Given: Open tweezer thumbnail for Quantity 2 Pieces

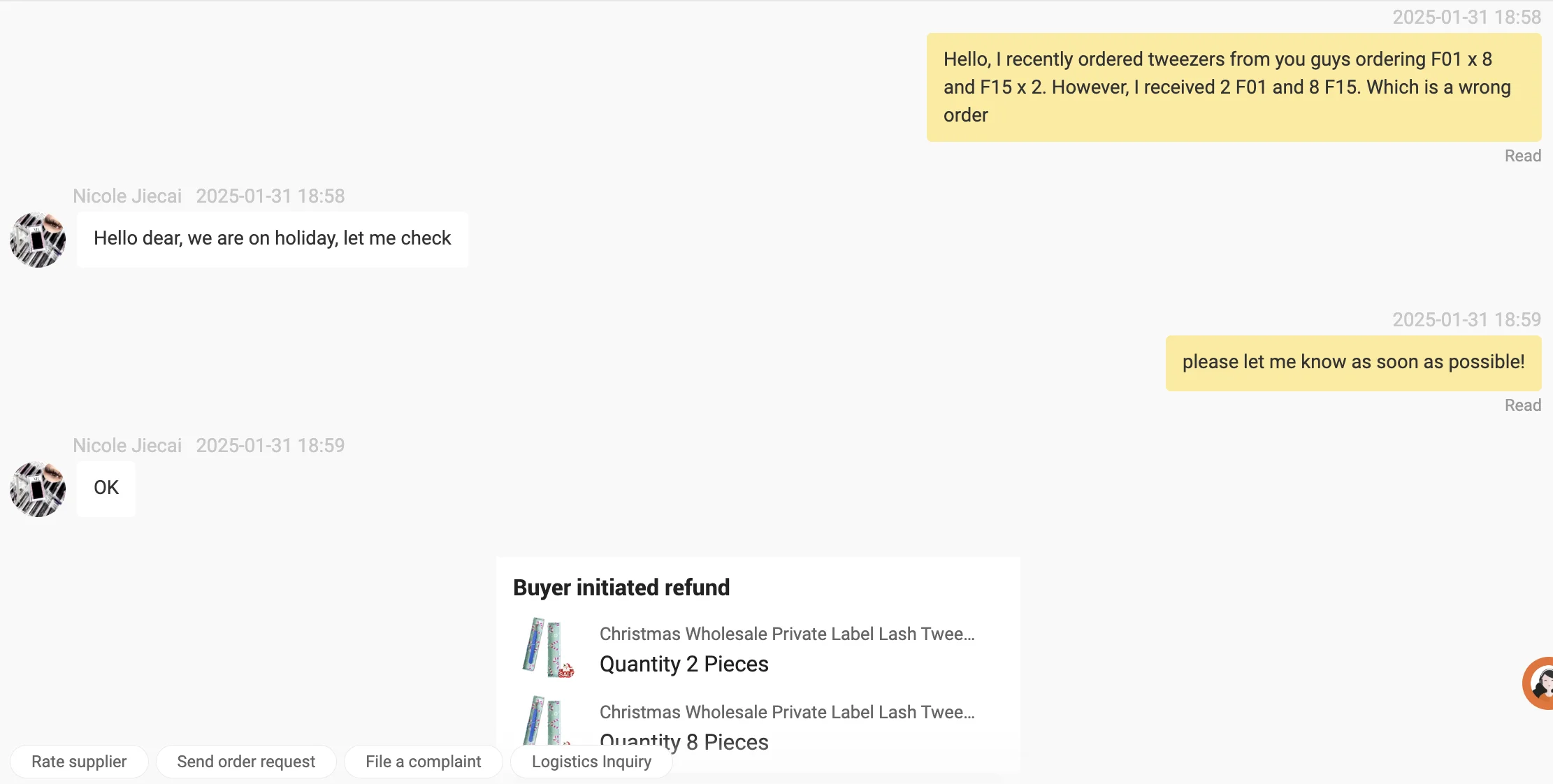Looking at the screenshot, I should tap(548, 648).
